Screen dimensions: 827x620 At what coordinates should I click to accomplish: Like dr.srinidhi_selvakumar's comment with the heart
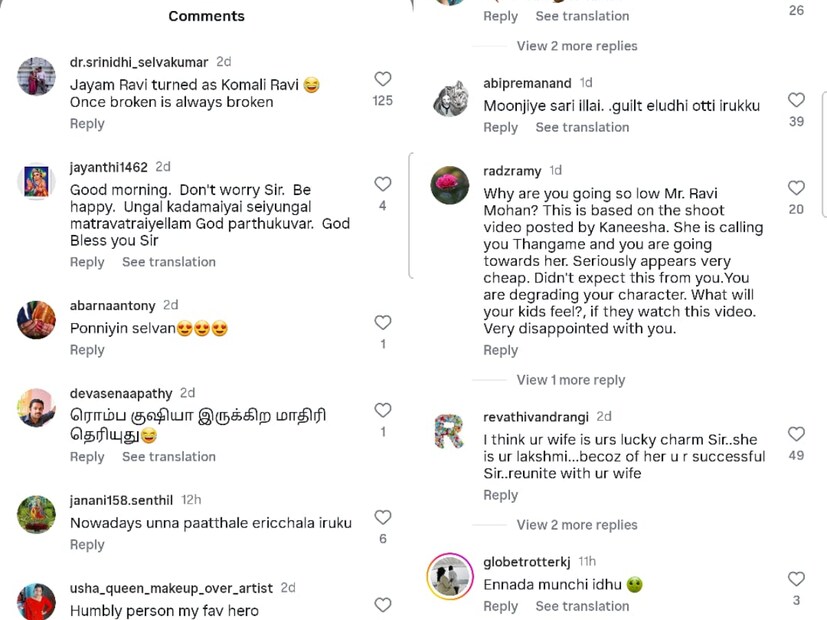tap(383, 79)
